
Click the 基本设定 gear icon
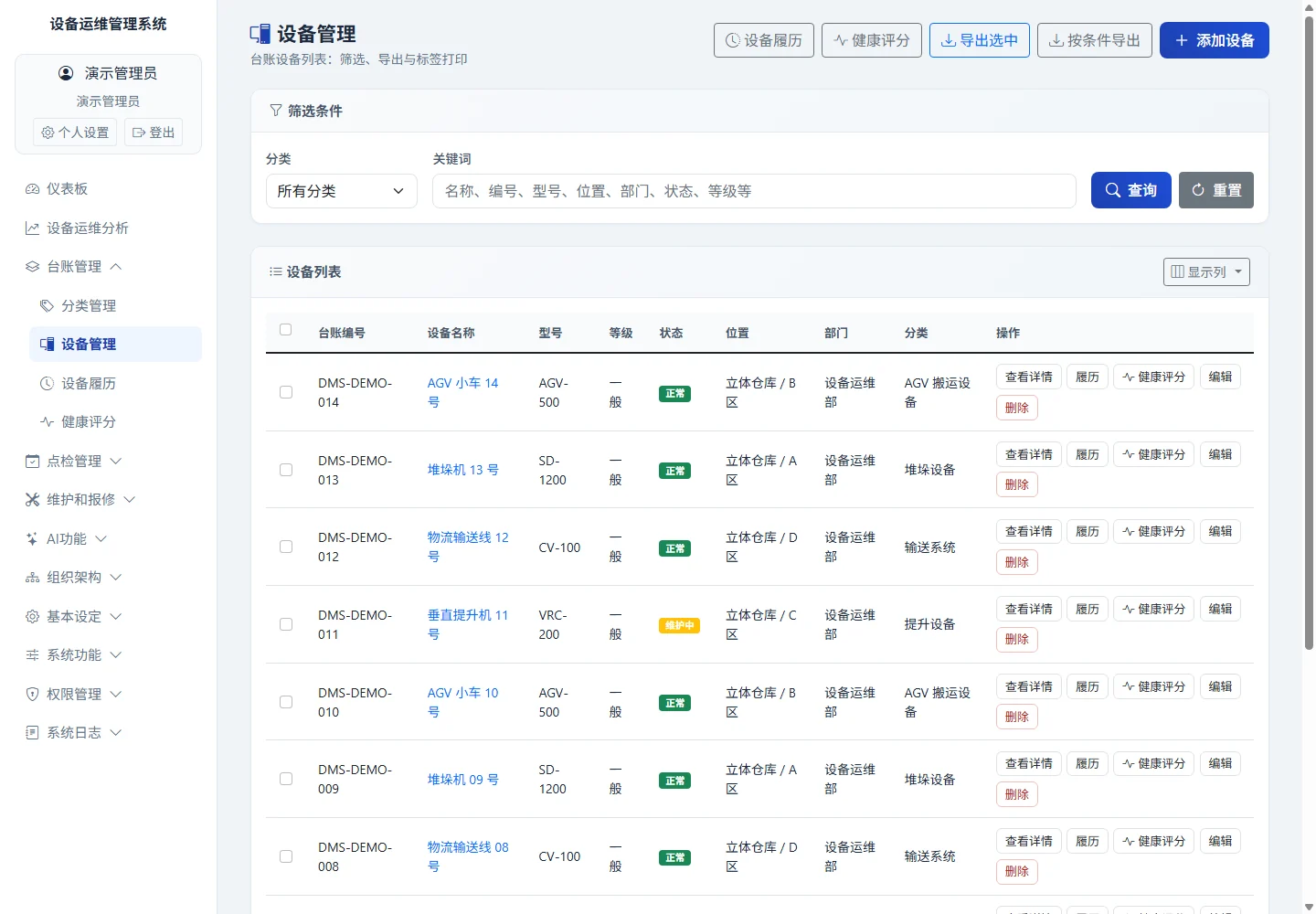tap(32, 617)
